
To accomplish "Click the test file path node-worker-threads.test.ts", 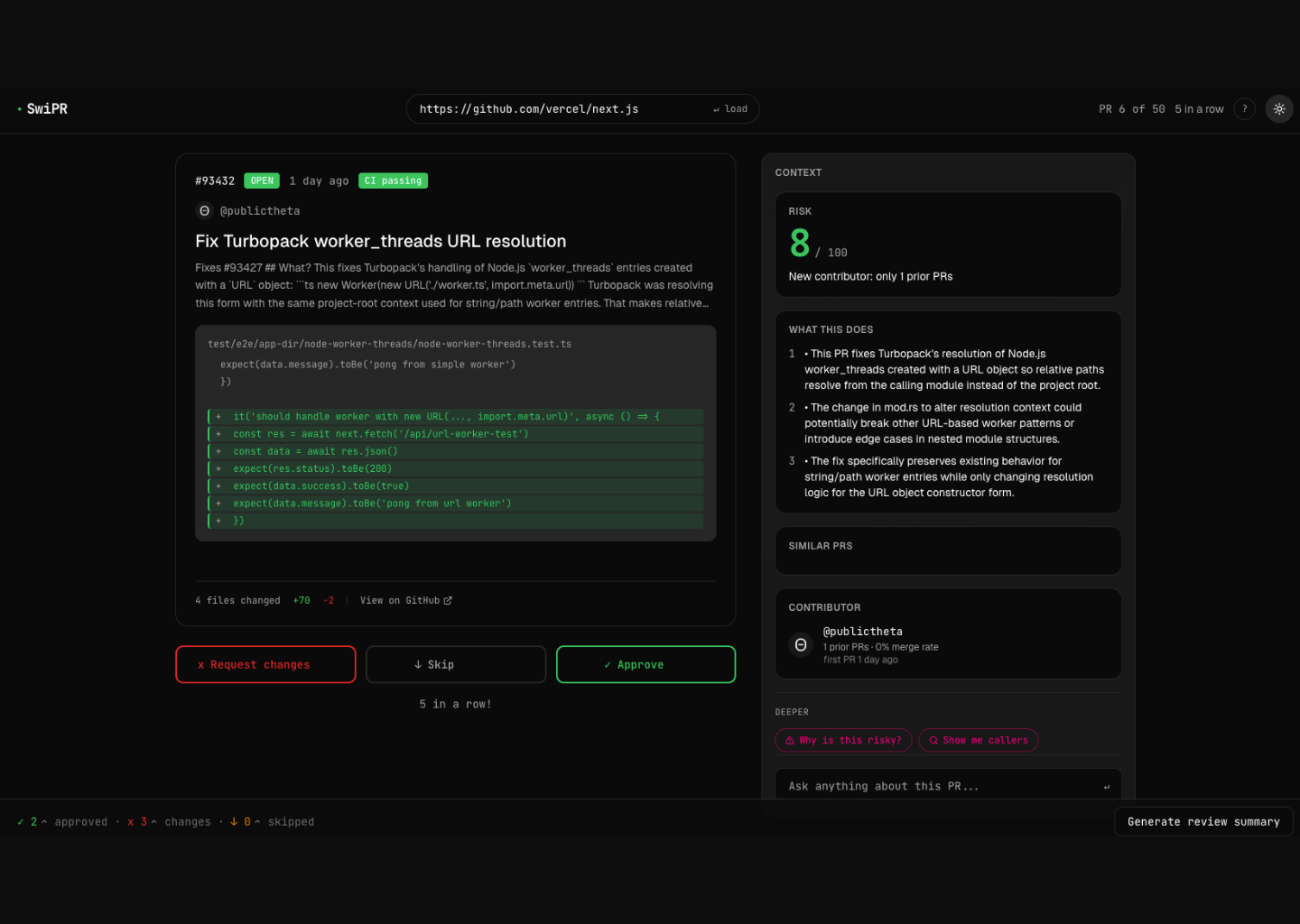I will (389, 345).
